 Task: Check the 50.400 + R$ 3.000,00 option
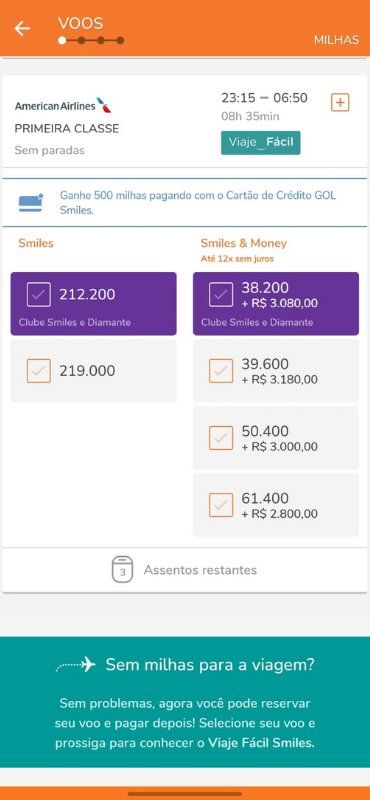point(221,438)
